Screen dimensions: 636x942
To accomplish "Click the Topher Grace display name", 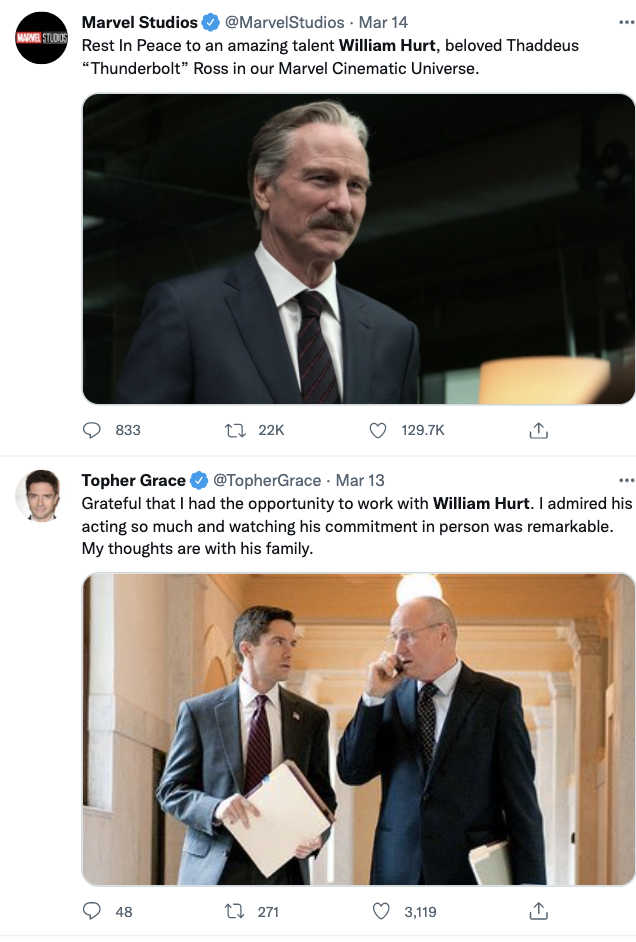I will (133, 480).
